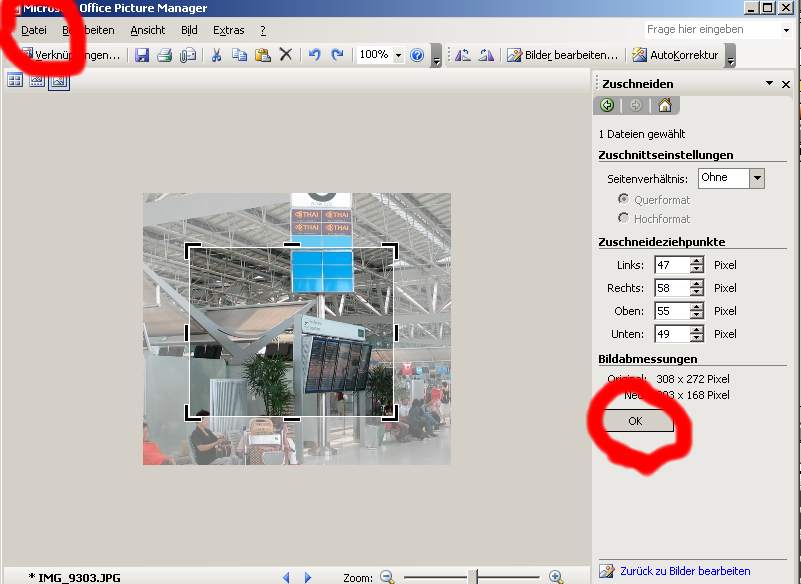Open the Seitenverhältnis dropdown
Image resolution: width=801 pixels, height=584 pixels.
point(756,178)
